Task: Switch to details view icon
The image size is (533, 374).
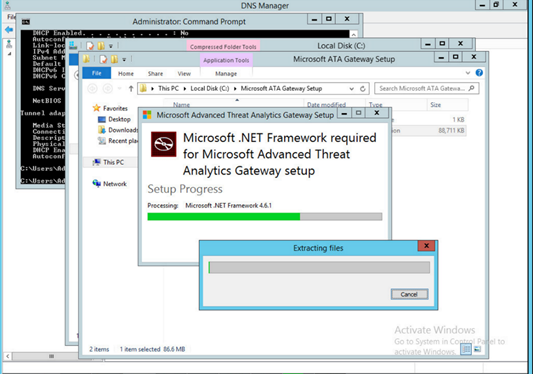Action: [x=466, y=349]
